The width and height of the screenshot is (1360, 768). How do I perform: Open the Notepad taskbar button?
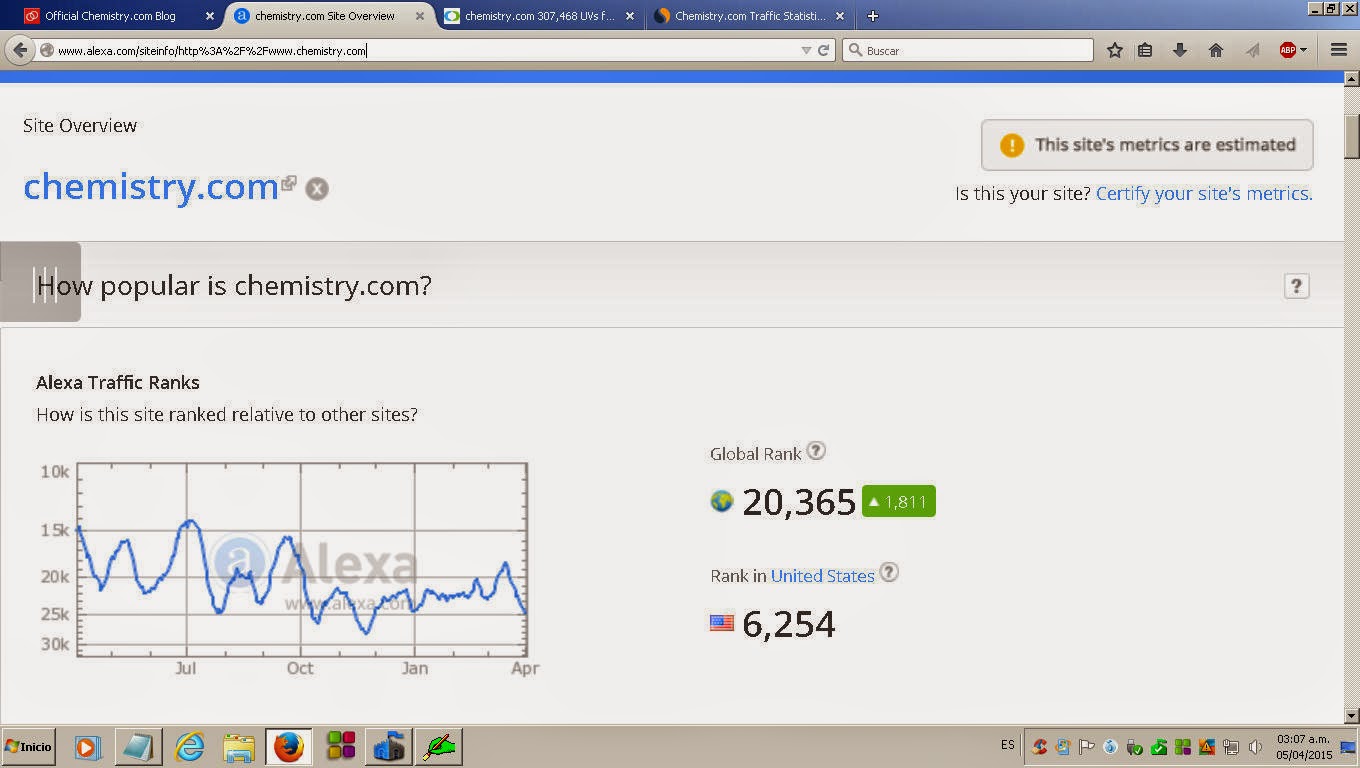(137, 746)
